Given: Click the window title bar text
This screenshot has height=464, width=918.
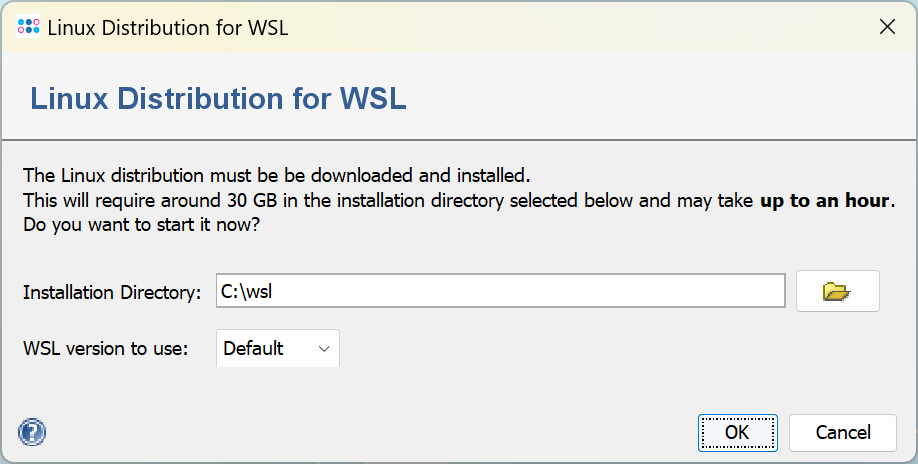Looking at the screenshot, I should coord(168,27).
